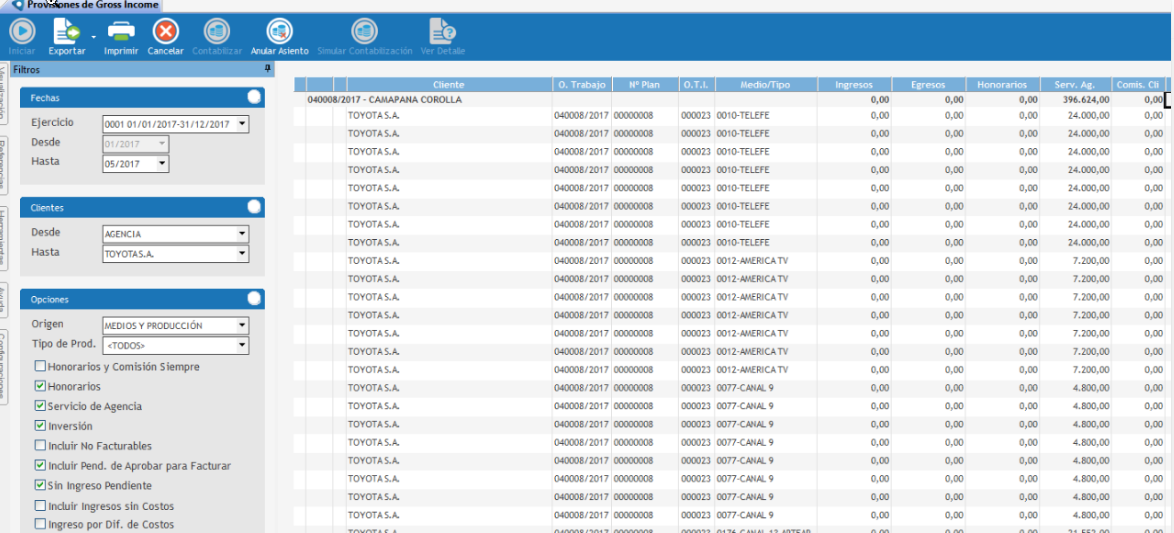
Task: Collapse the Opciones section round button
Action: click(x=254, y=298)
